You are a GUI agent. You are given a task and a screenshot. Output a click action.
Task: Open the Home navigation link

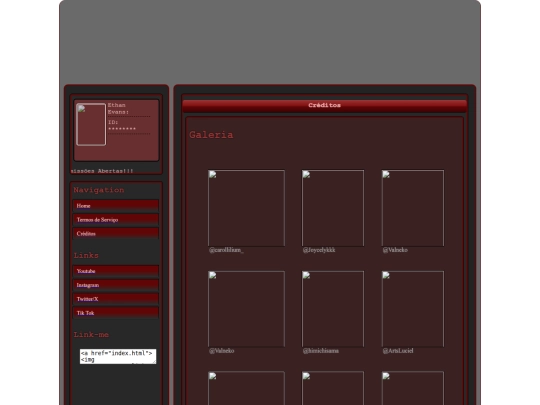(x=116, y=206)
